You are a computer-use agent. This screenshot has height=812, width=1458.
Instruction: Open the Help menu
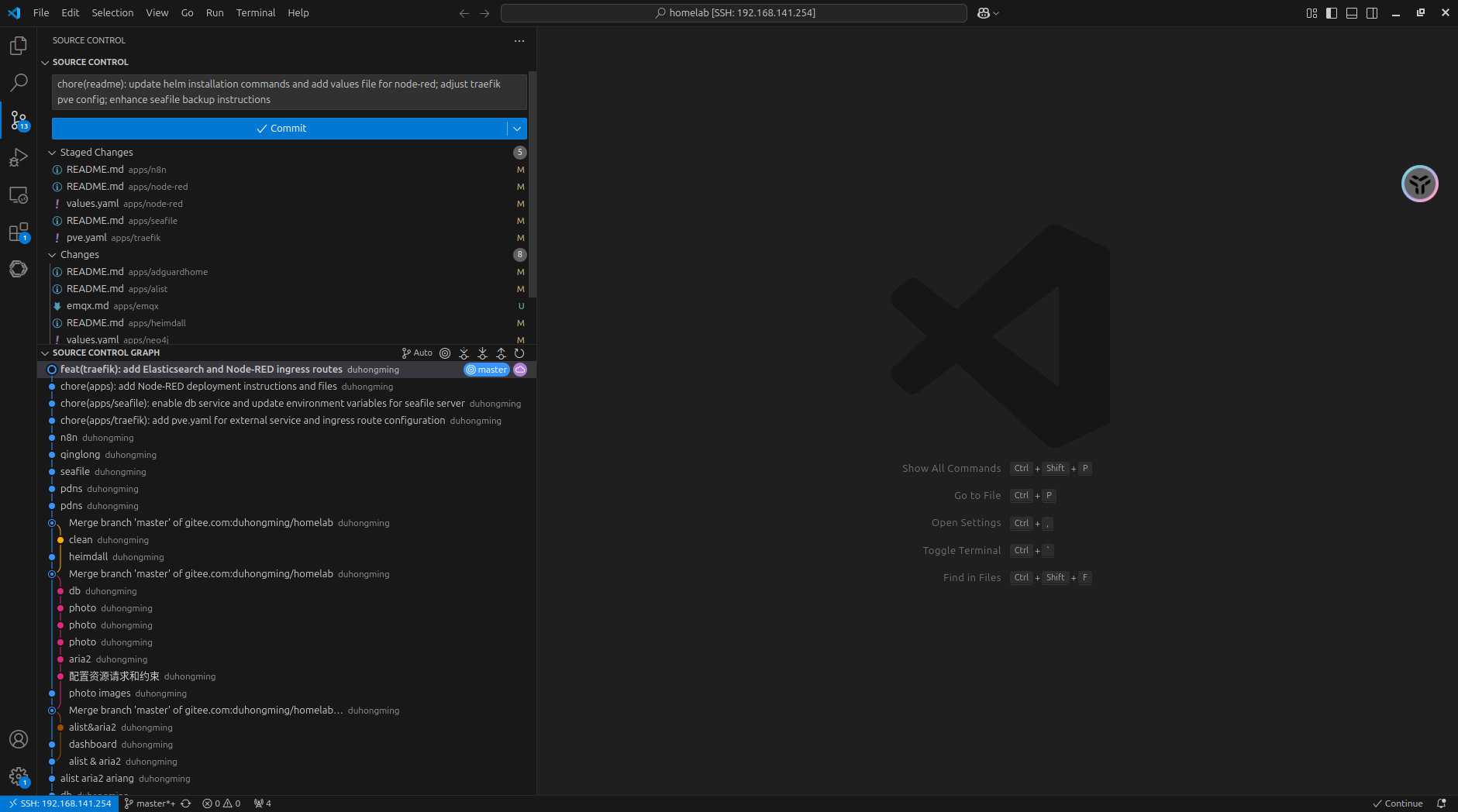click(x=298, y=13)
